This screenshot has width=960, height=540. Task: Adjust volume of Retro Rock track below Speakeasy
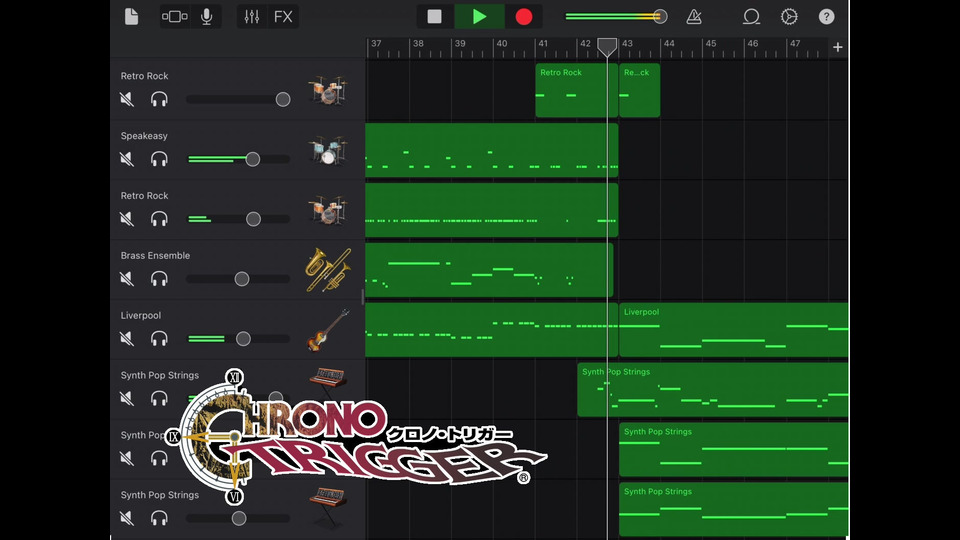[x=253, y=219]
